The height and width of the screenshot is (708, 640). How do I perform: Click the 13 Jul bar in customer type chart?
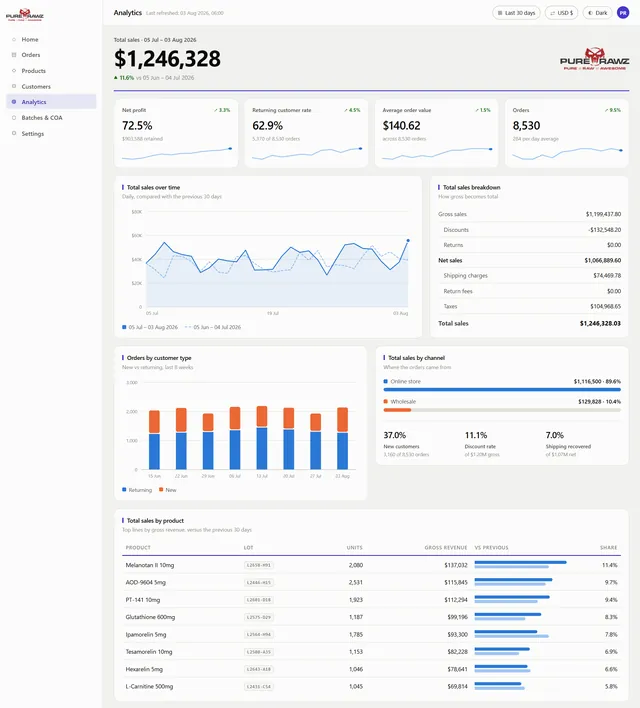[x=262, y=438]
